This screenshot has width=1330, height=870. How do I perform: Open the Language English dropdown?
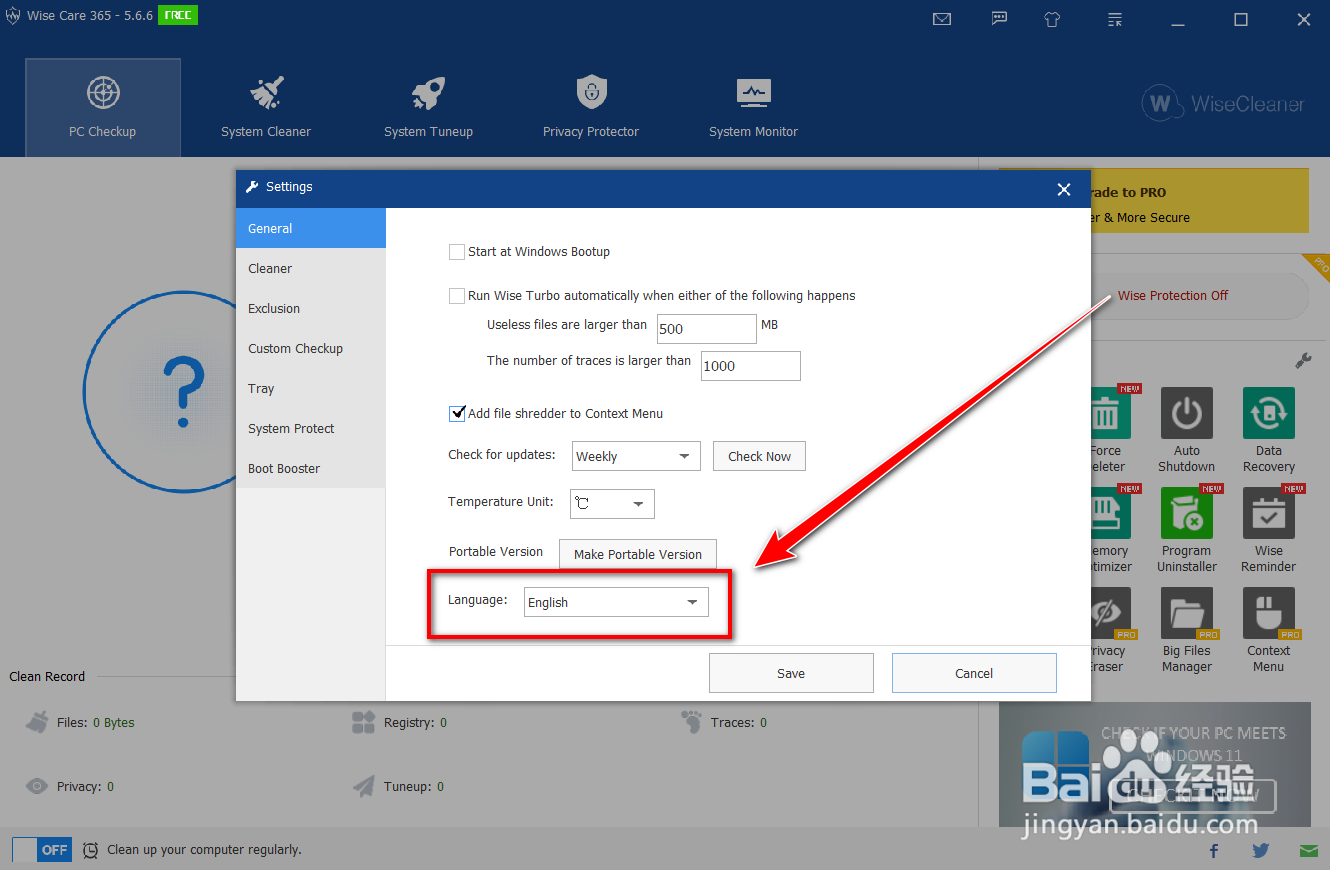(616, 602)
